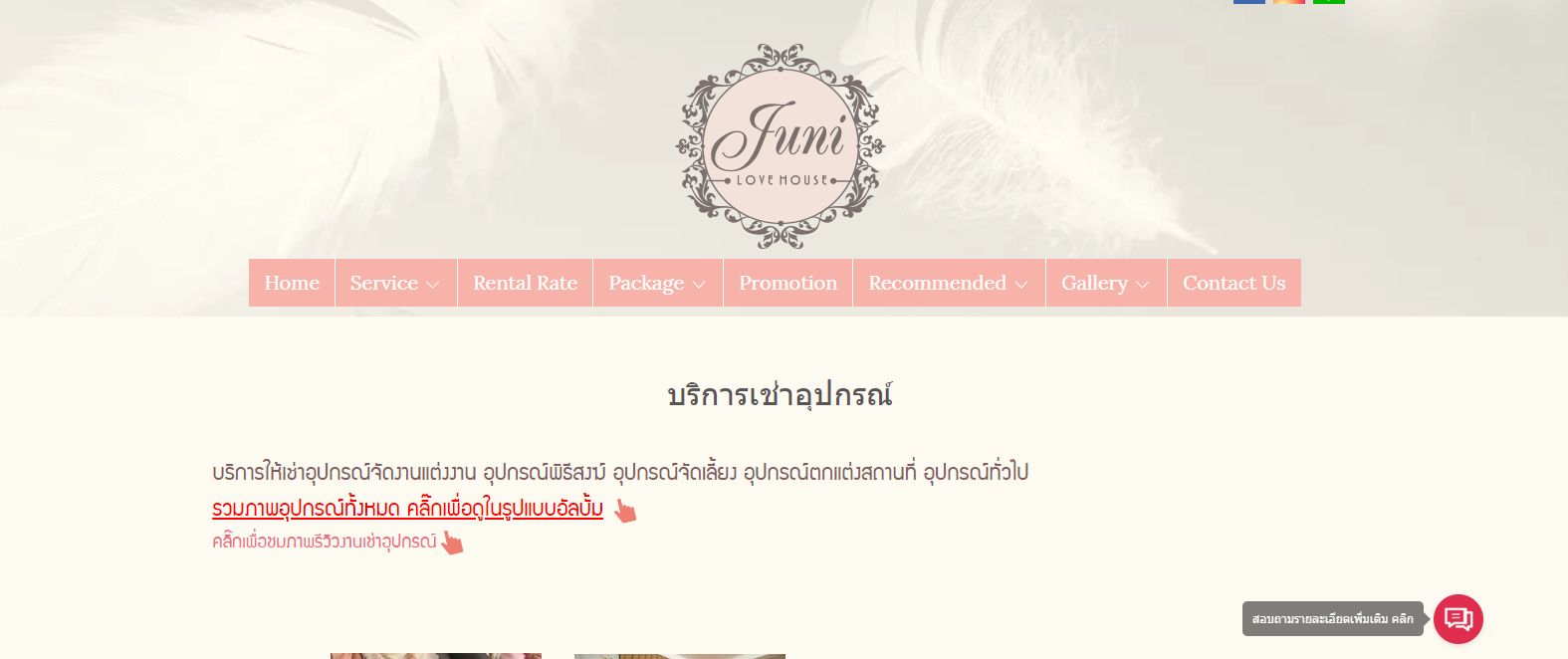Click the hand icon beside review link
1568x659 pixels.
click(x=452, y=543)
